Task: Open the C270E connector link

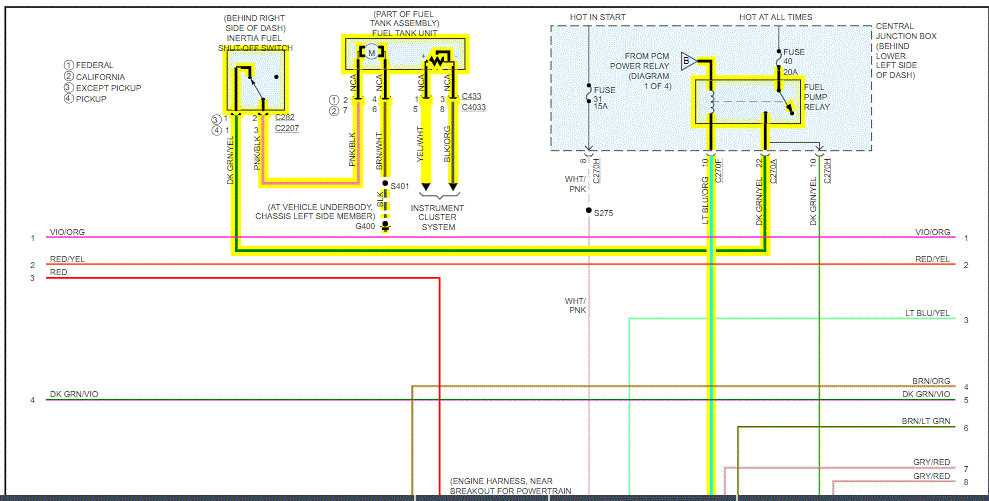Action: (x=720, y=171)
